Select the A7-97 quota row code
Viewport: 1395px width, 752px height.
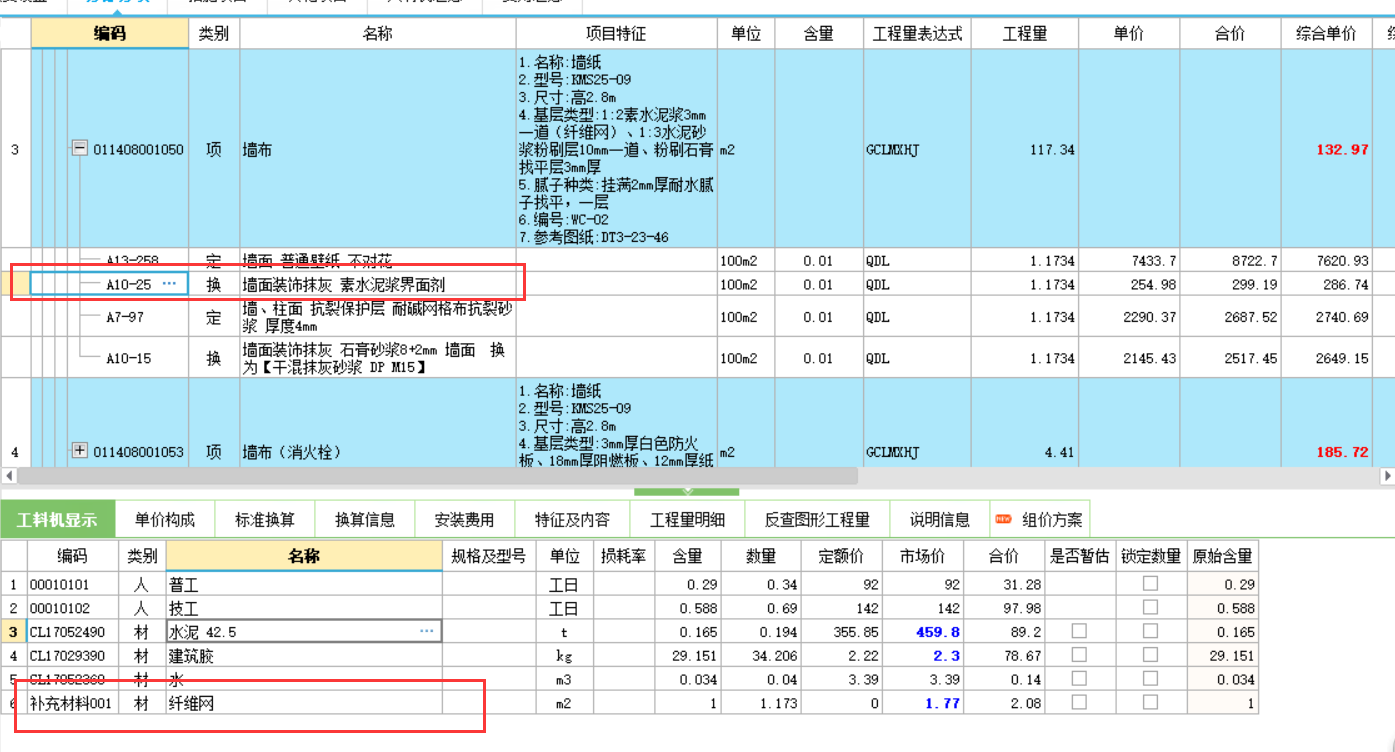[125, 317]
